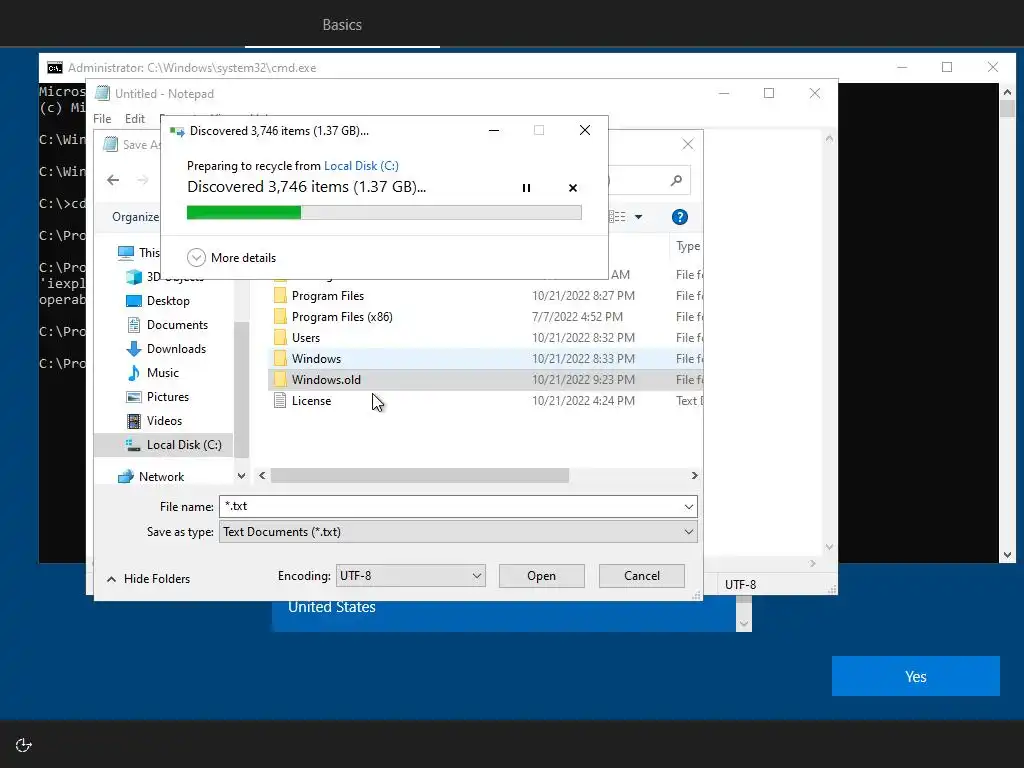
Task: Click the cmd window scrollbar down arrow
Action: 1007,555
